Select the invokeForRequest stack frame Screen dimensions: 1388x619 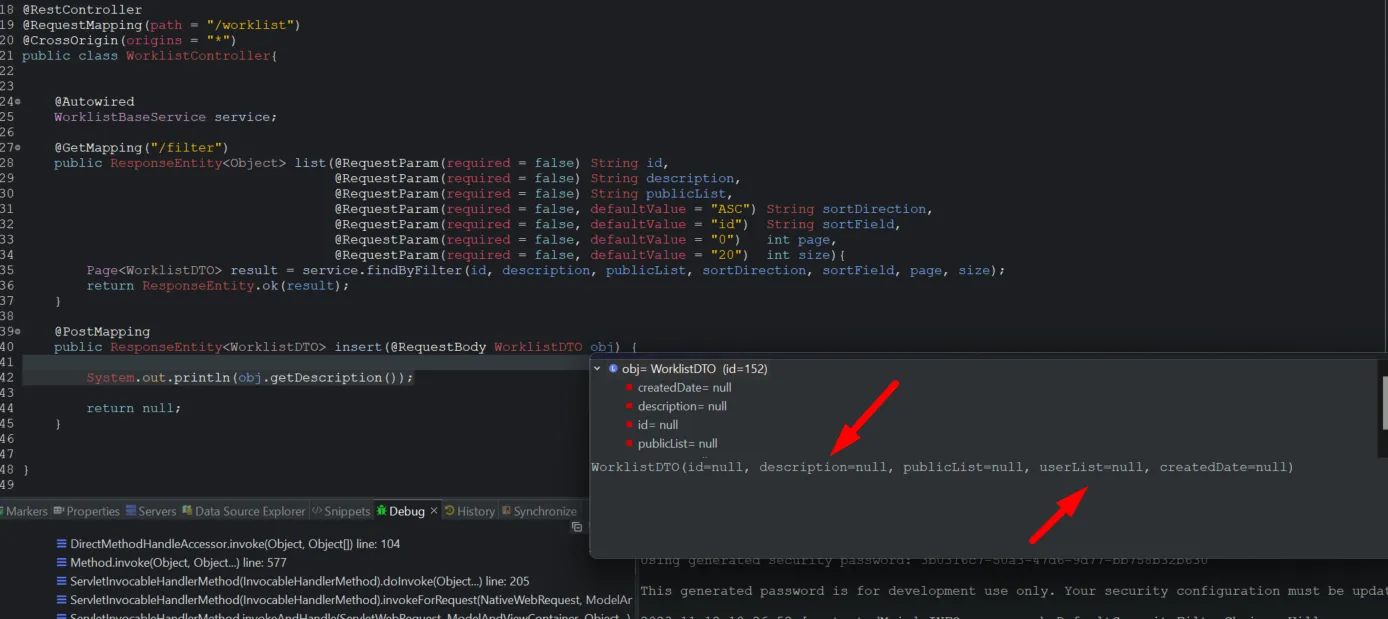click(350, 600)
